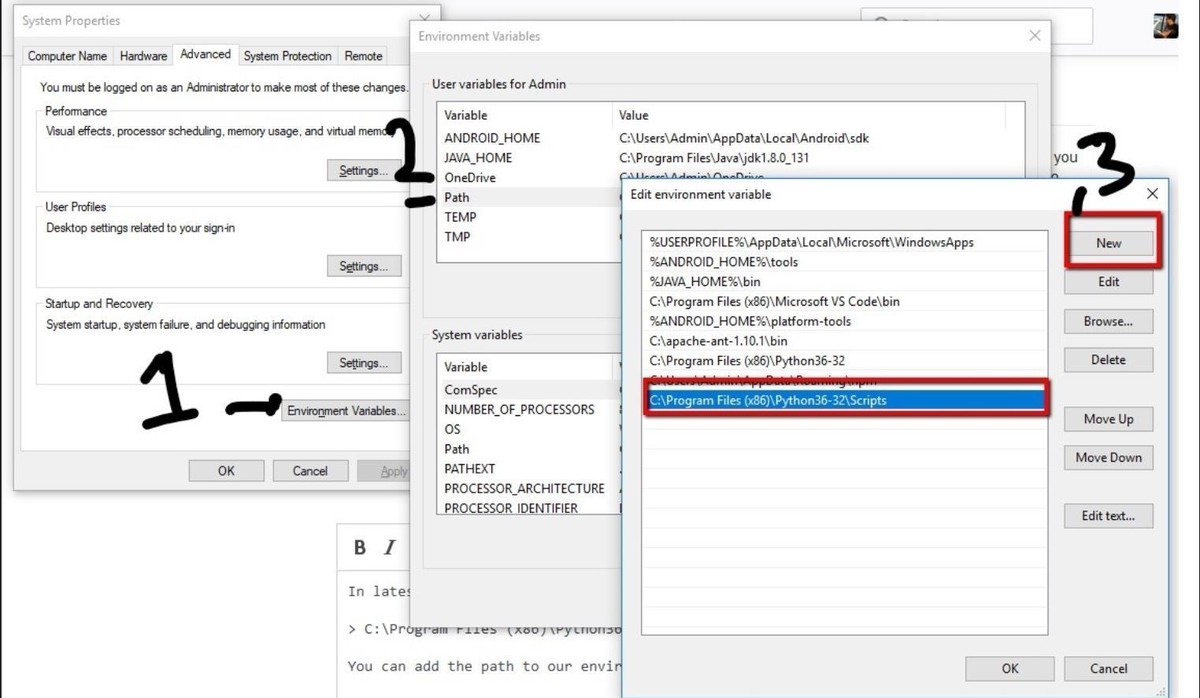Select the ANDROID_HOME user variable

[492, 138]
